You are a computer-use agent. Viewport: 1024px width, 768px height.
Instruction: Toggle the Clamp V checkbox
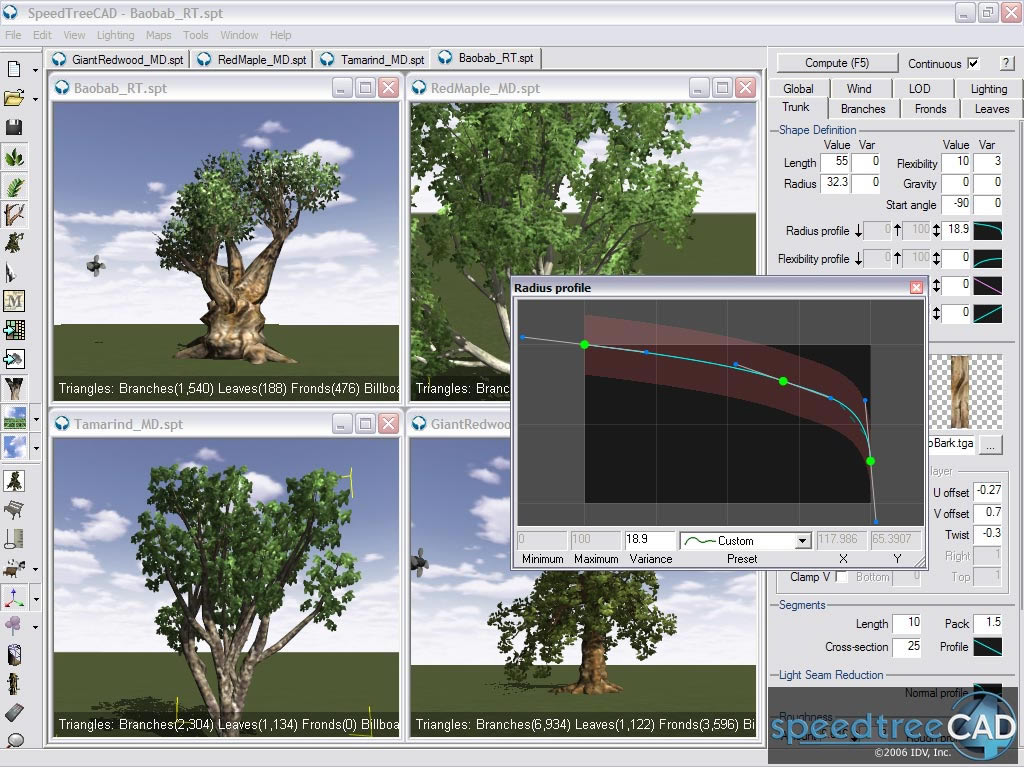click(x=842, y=577)
